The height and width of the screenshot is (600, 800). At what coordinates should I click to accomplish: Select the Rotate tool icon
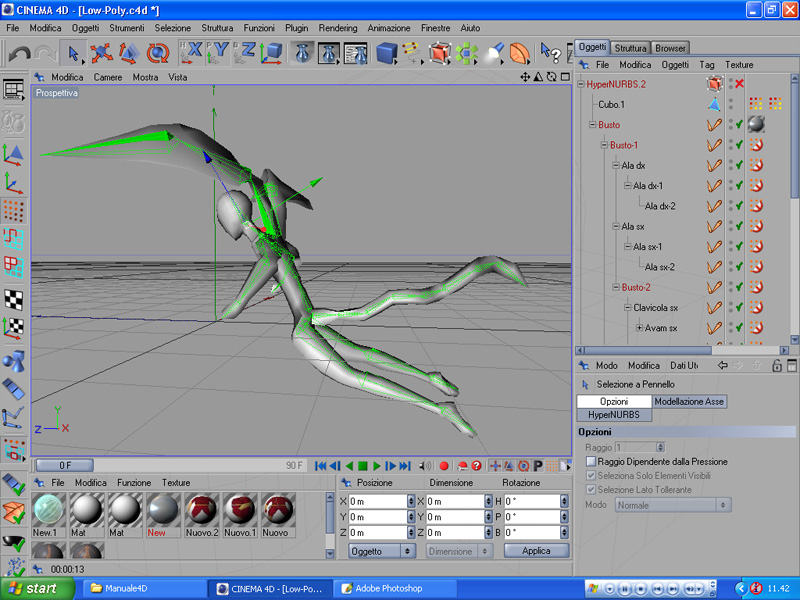(157, 53)
